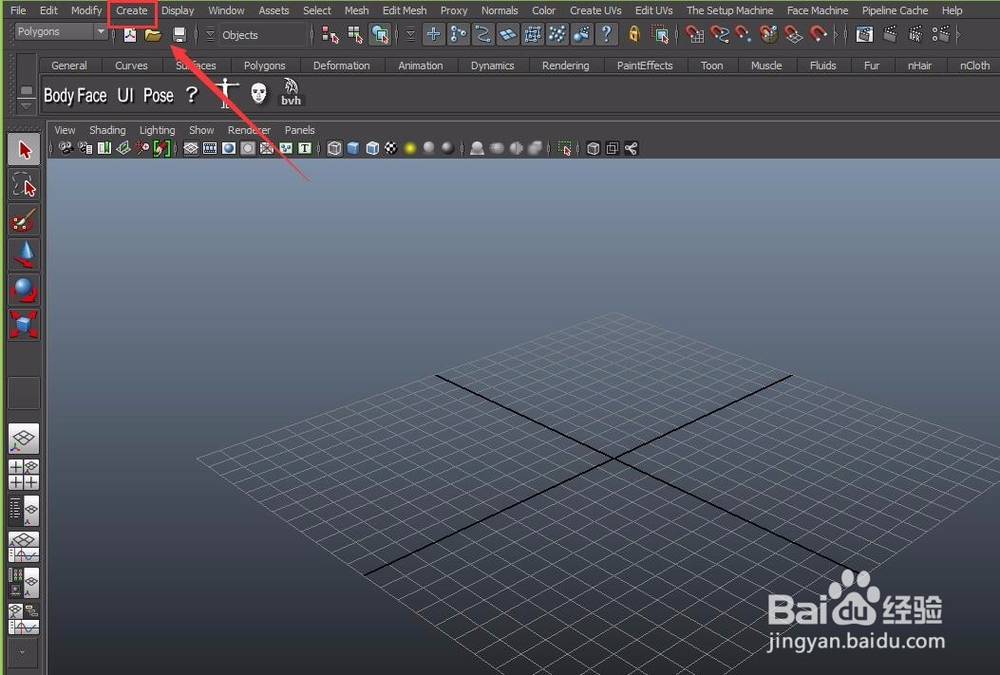Viewport: 1000px width, 675px height.
Task: Open the Render Settings clapper icon
Action: click(x=941, y=34)
